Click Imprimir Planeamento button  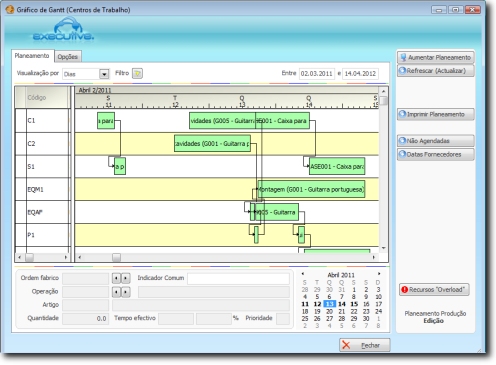(x=435, y=114)
